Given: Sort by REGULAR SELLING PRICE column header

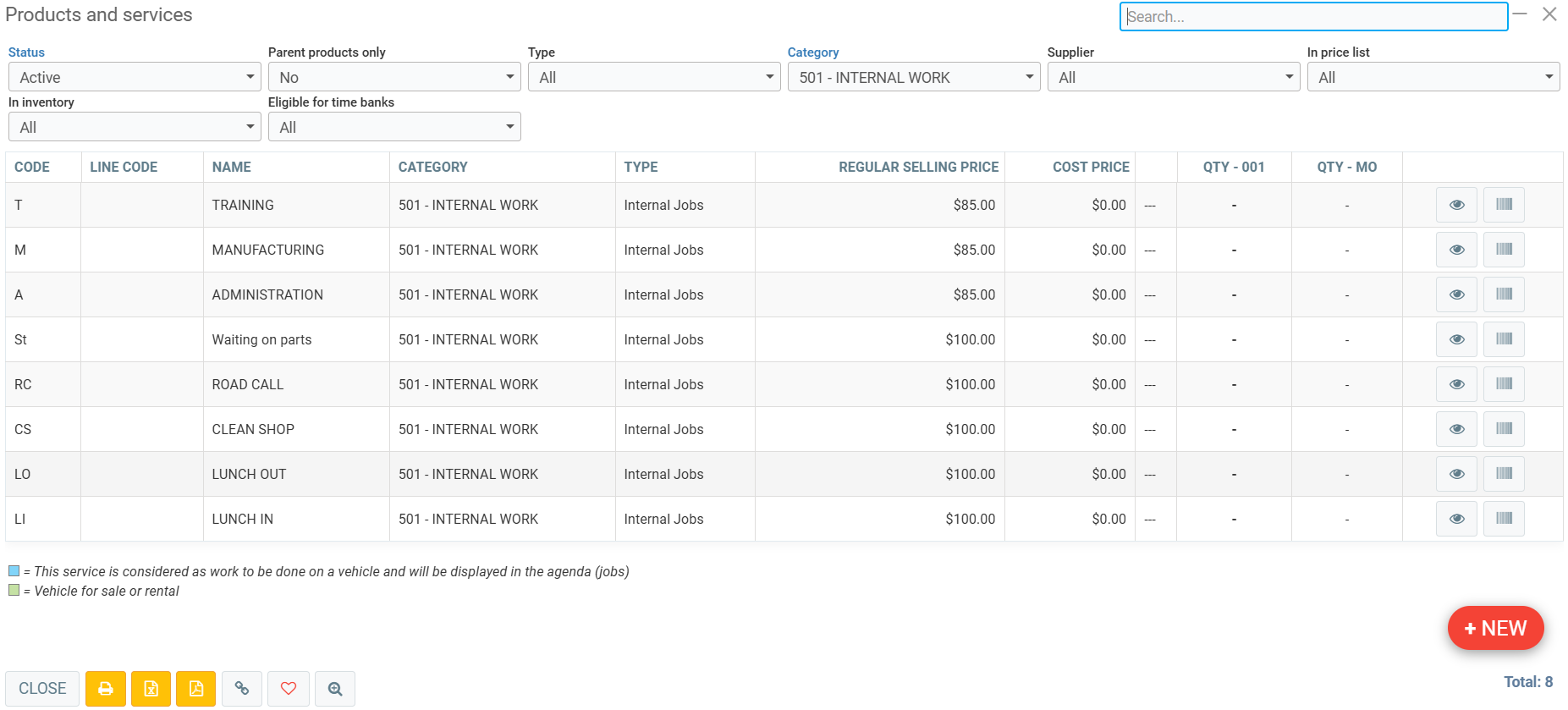Looking at the screenshot, I should [918, 167].
